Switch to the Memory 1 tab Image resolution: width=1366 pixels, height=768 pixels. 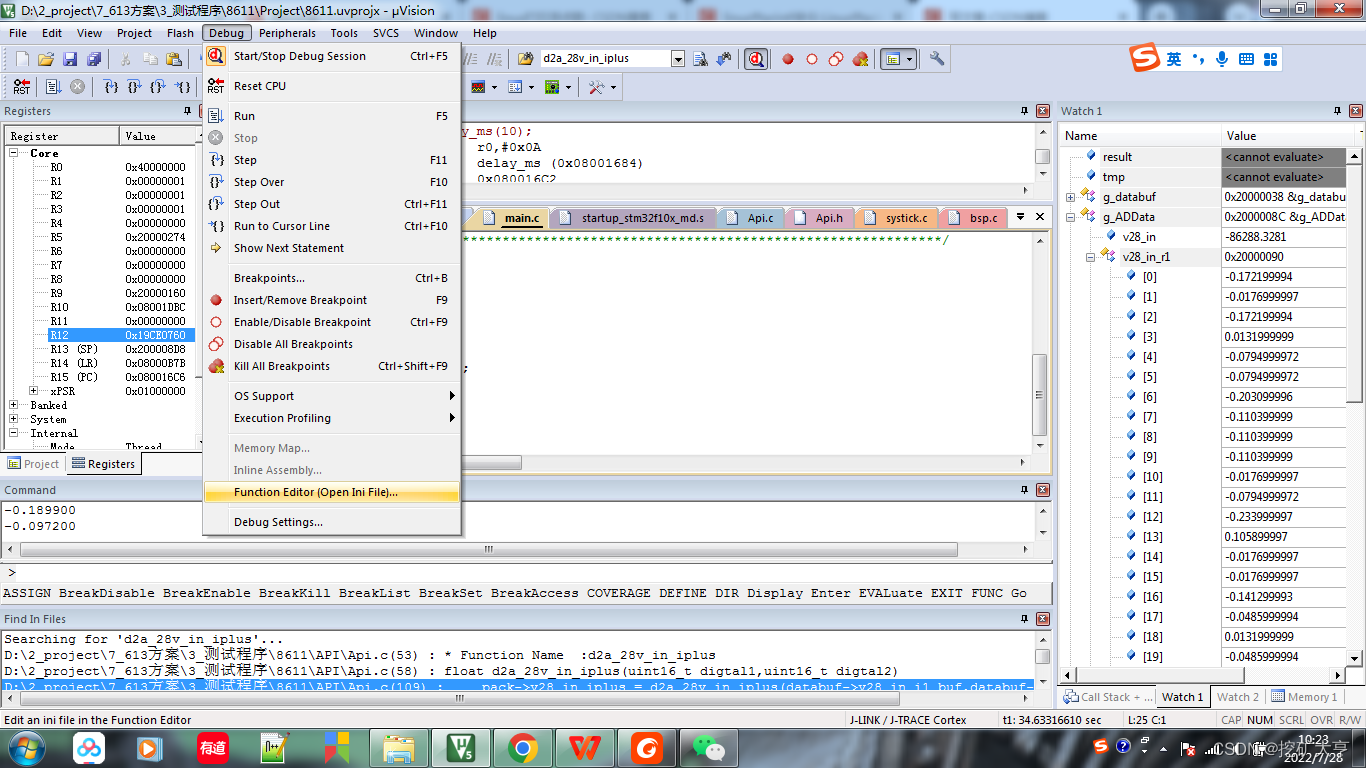pyautogui.click(x=1304, y=697)
